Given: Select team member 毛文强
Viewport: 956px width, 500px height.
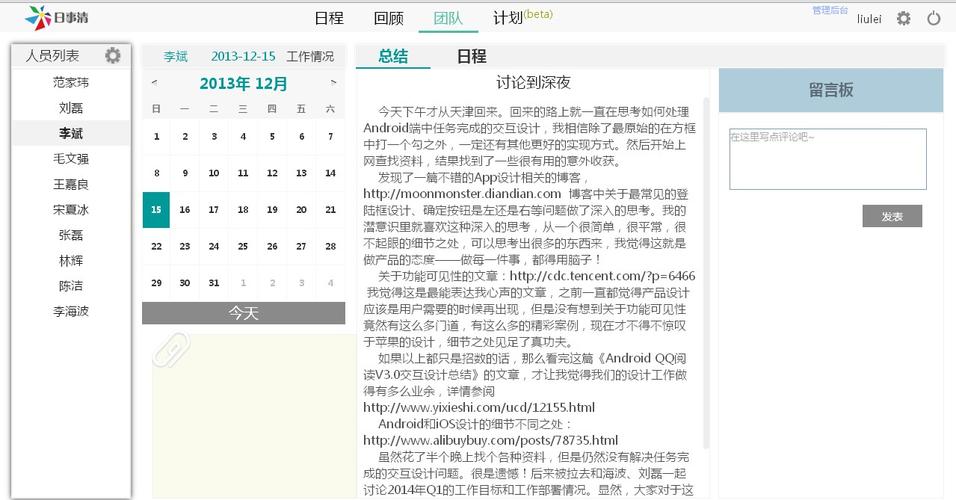Looking at the screenshot, I should (71, 159).
